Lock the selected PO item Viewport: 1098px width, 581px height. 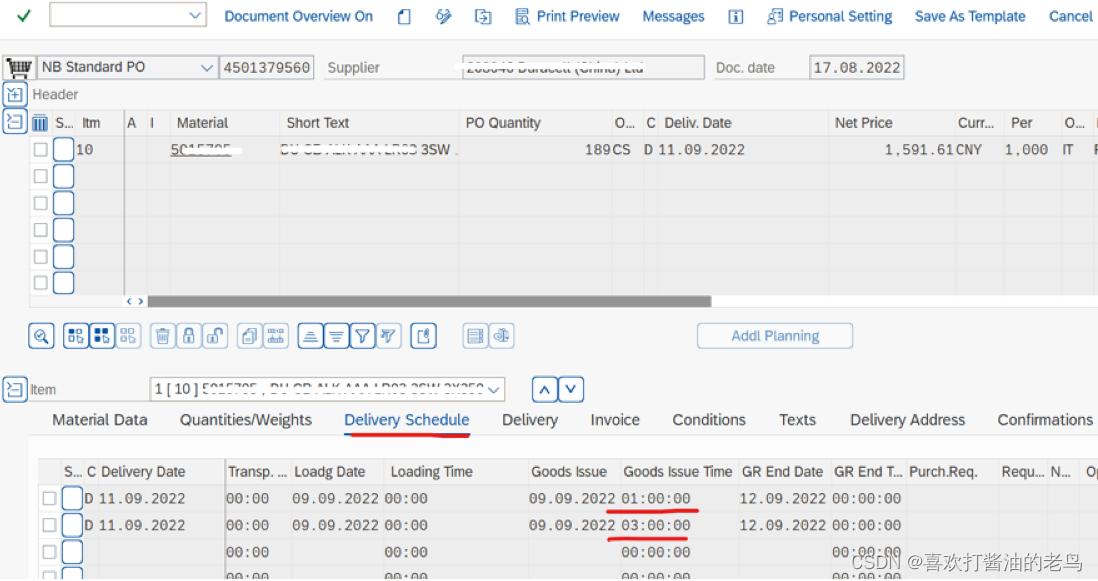tap(189, 335)
